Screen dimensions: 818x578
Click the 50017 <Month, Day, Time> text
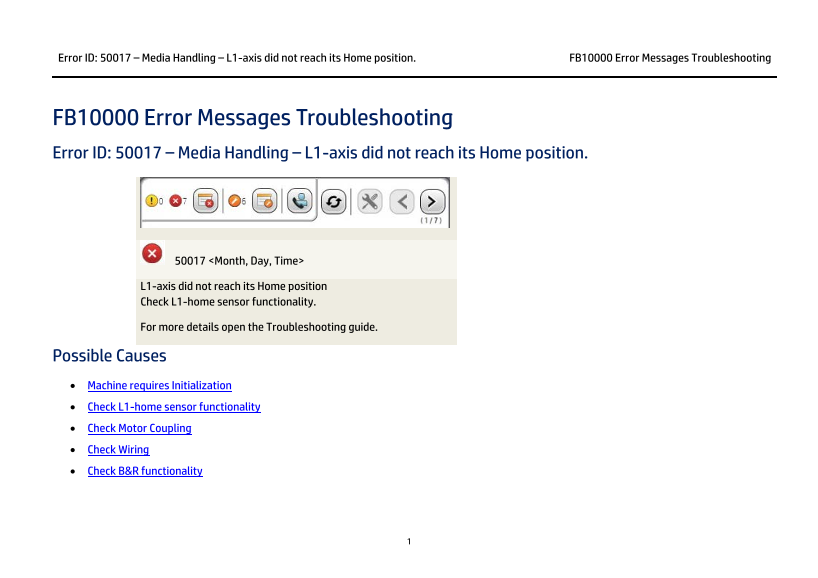click(x=239, y=261)
